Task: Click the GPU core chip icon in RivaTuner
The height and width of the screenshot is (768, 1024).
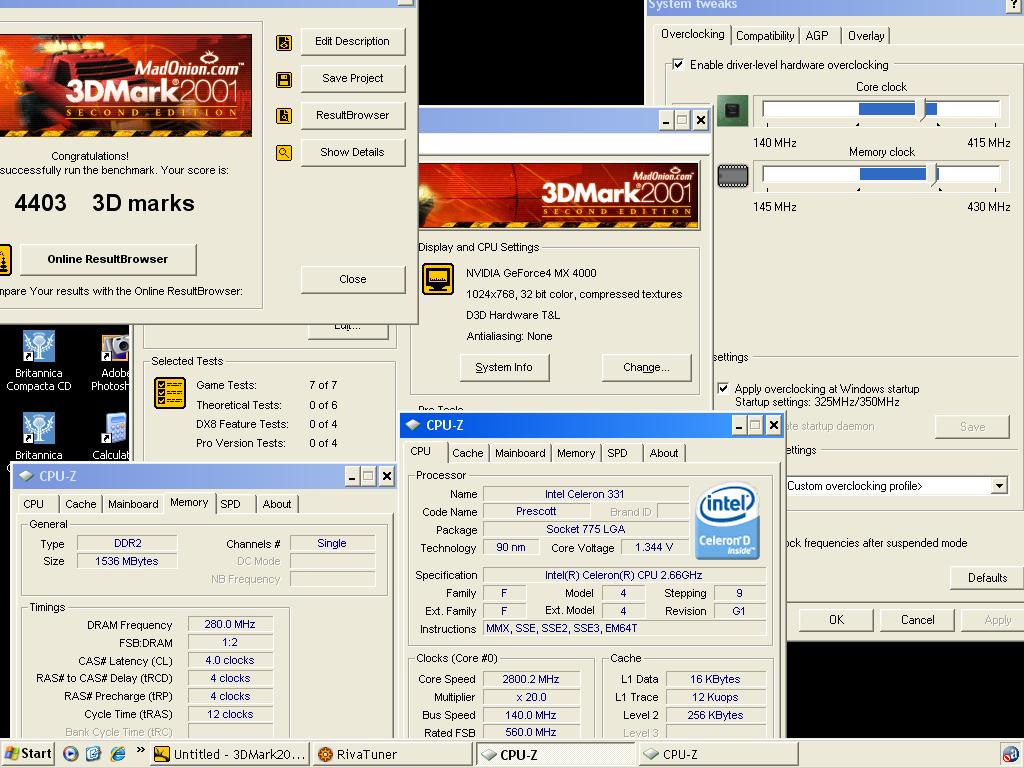Action: [733, 110]
